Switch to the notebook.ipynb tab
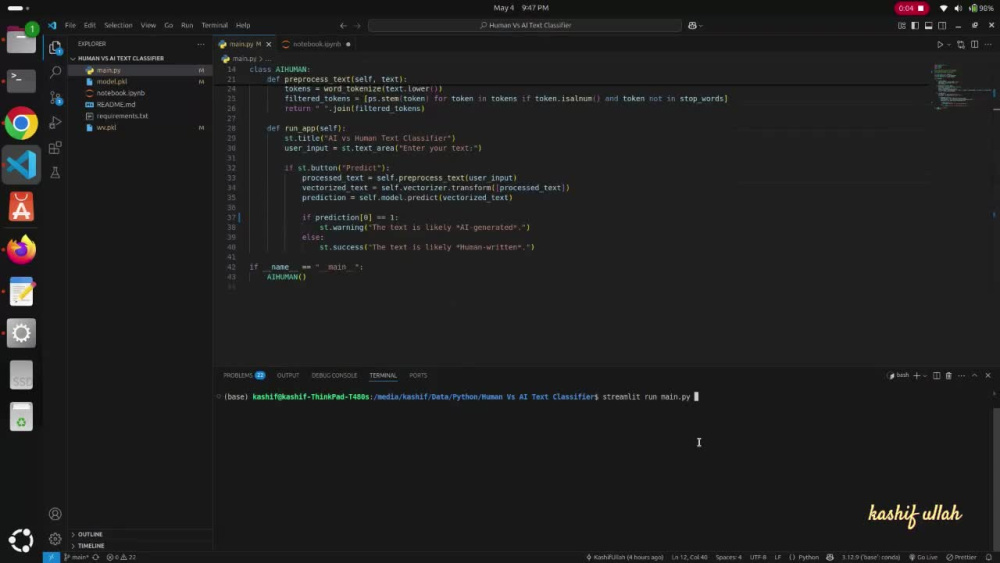This screenshot has height=563, width=1000. pos(316,45)
